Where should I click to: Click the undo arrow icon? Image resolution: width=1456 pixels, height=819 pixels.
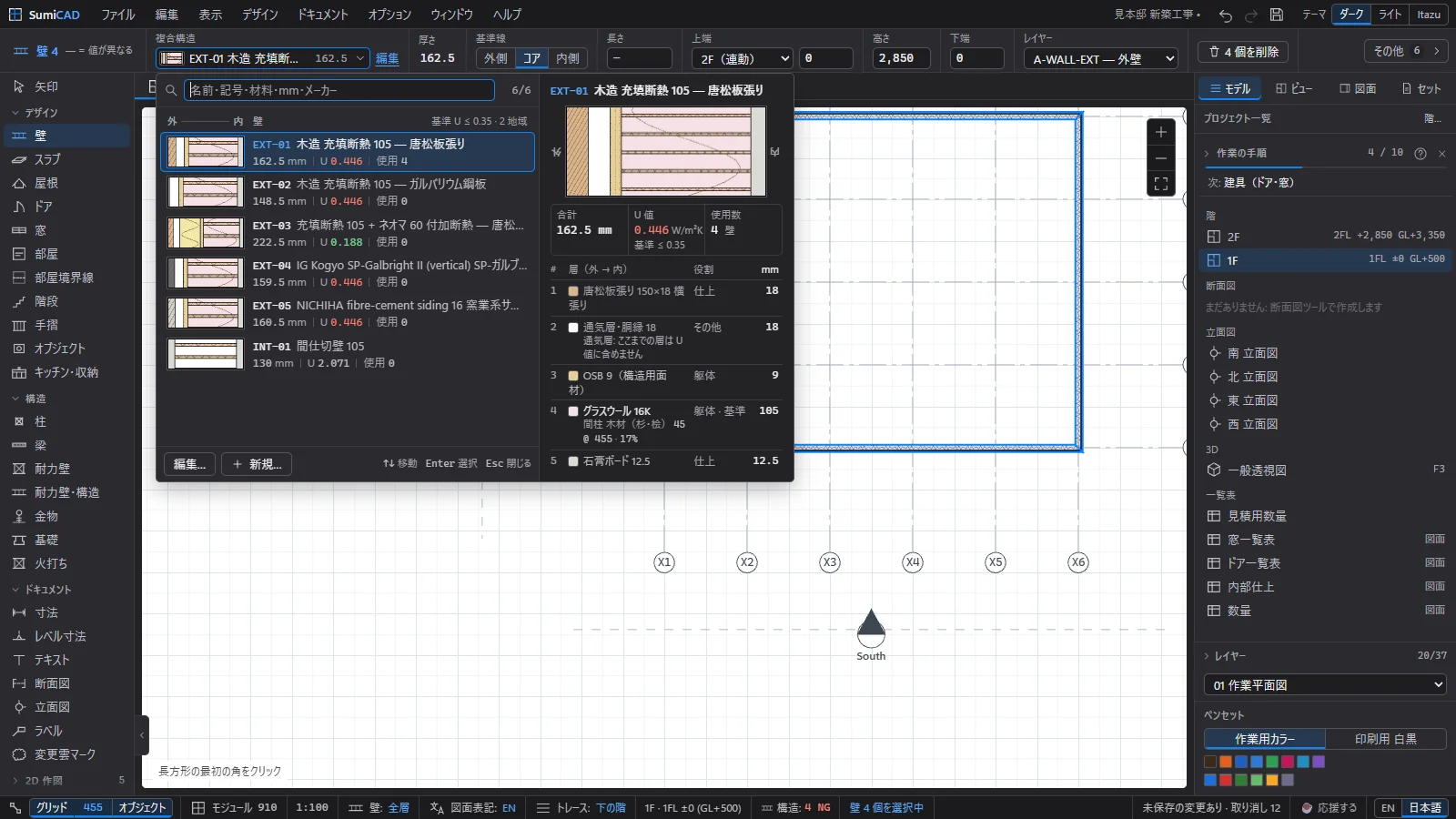pyautogui.click(x=1226, y=15)
